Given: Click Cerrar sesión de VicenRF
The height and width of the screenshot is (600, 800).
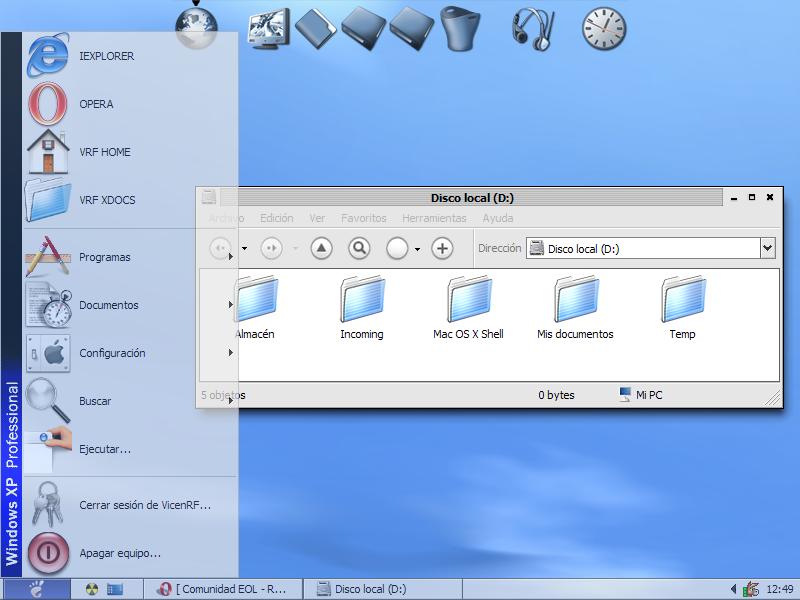Looking at the screenshot, I should click(145, 505).
